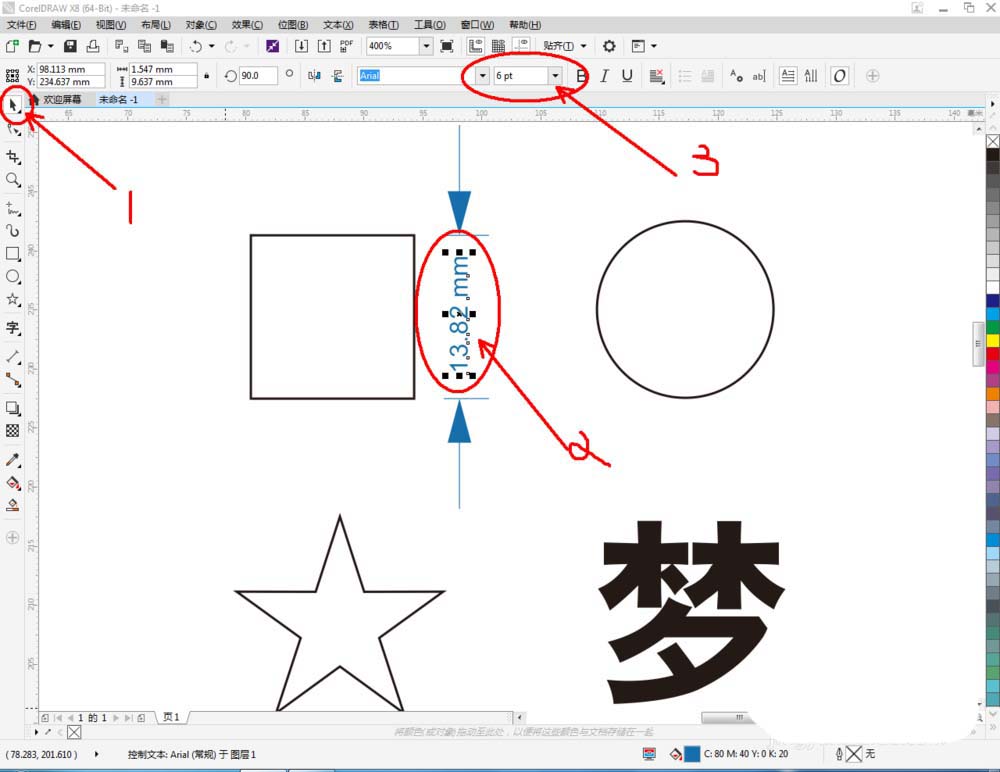Open the 6 pt font size dropdown
The image size is (1000, 772).
[555, 76]
